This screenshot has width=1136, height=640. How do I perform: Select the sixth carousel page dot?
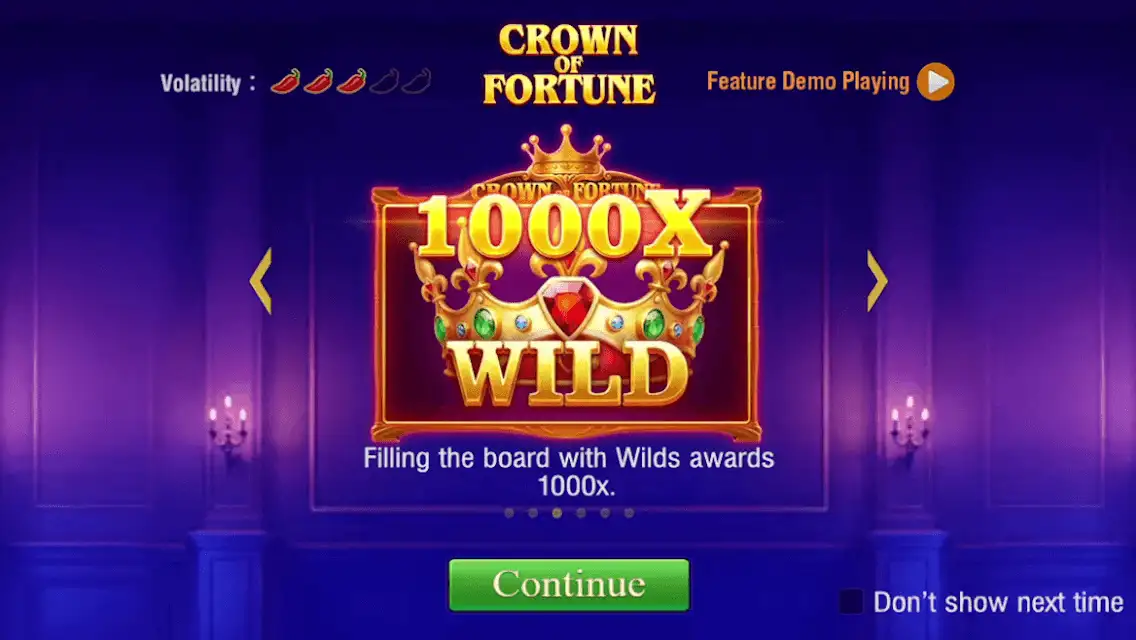(x=629, y=513)
